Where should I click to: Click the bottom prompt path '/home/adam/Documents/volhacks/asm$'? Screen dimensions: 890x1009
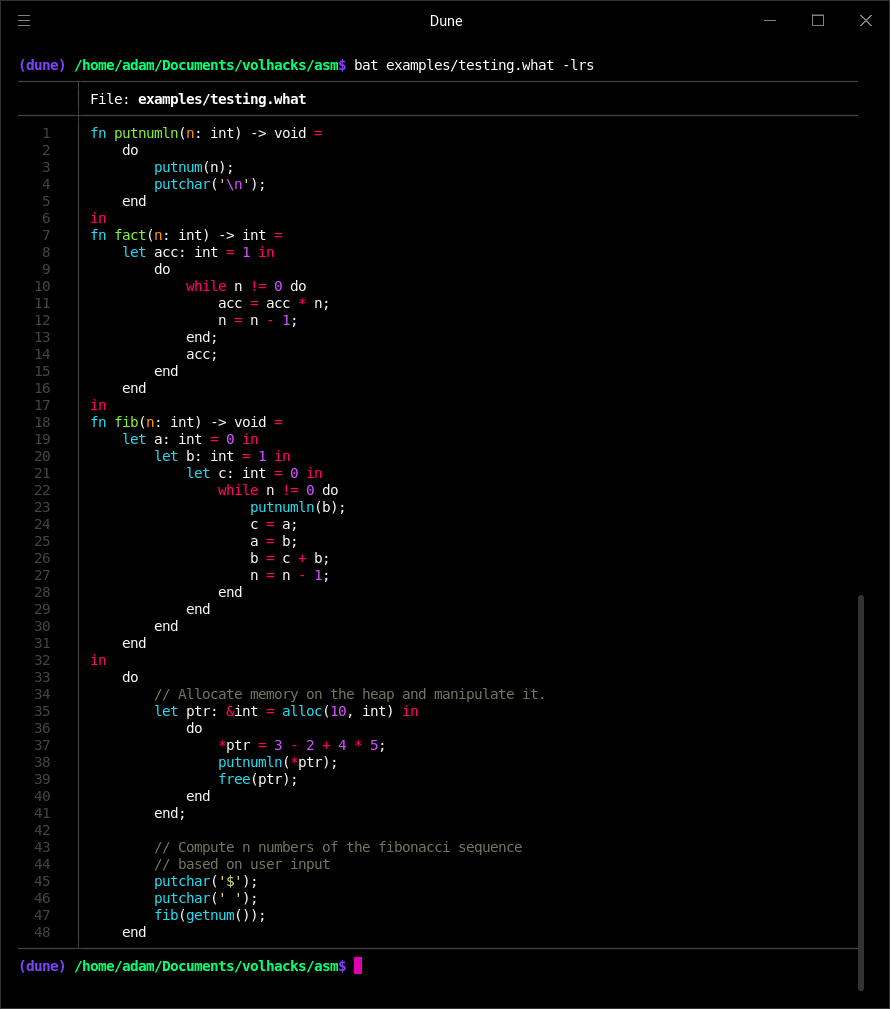[x=210, y=966]
